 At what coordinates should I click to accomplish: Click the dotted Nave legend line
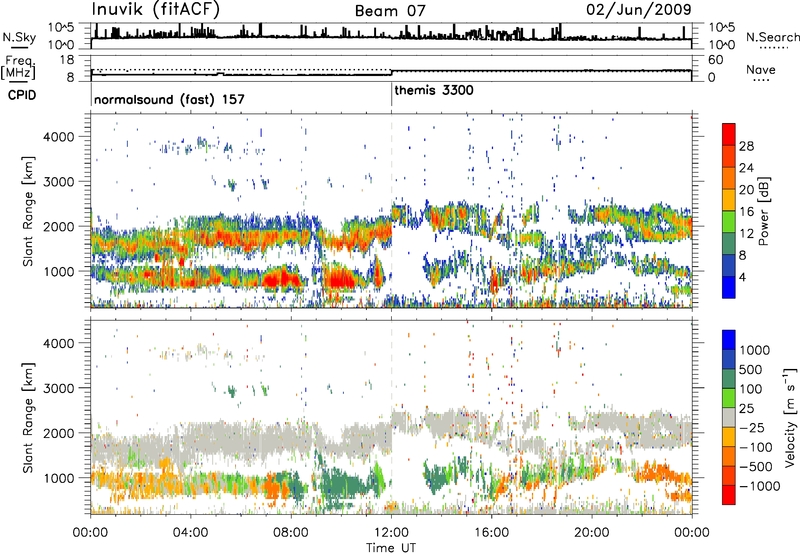[761, 80]
